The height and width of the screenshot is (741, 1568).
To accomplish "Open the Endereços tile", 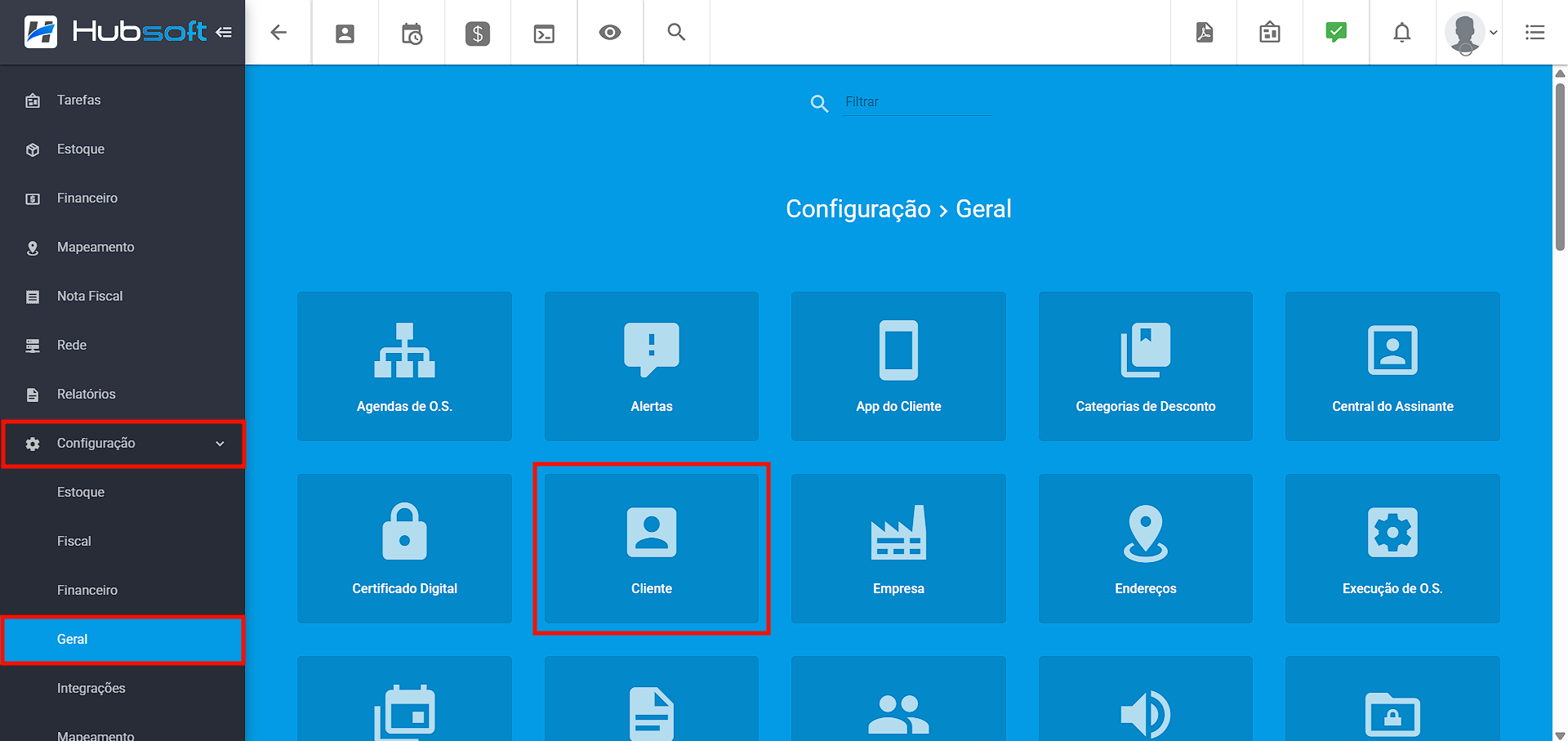I will tap(1146, 548).
